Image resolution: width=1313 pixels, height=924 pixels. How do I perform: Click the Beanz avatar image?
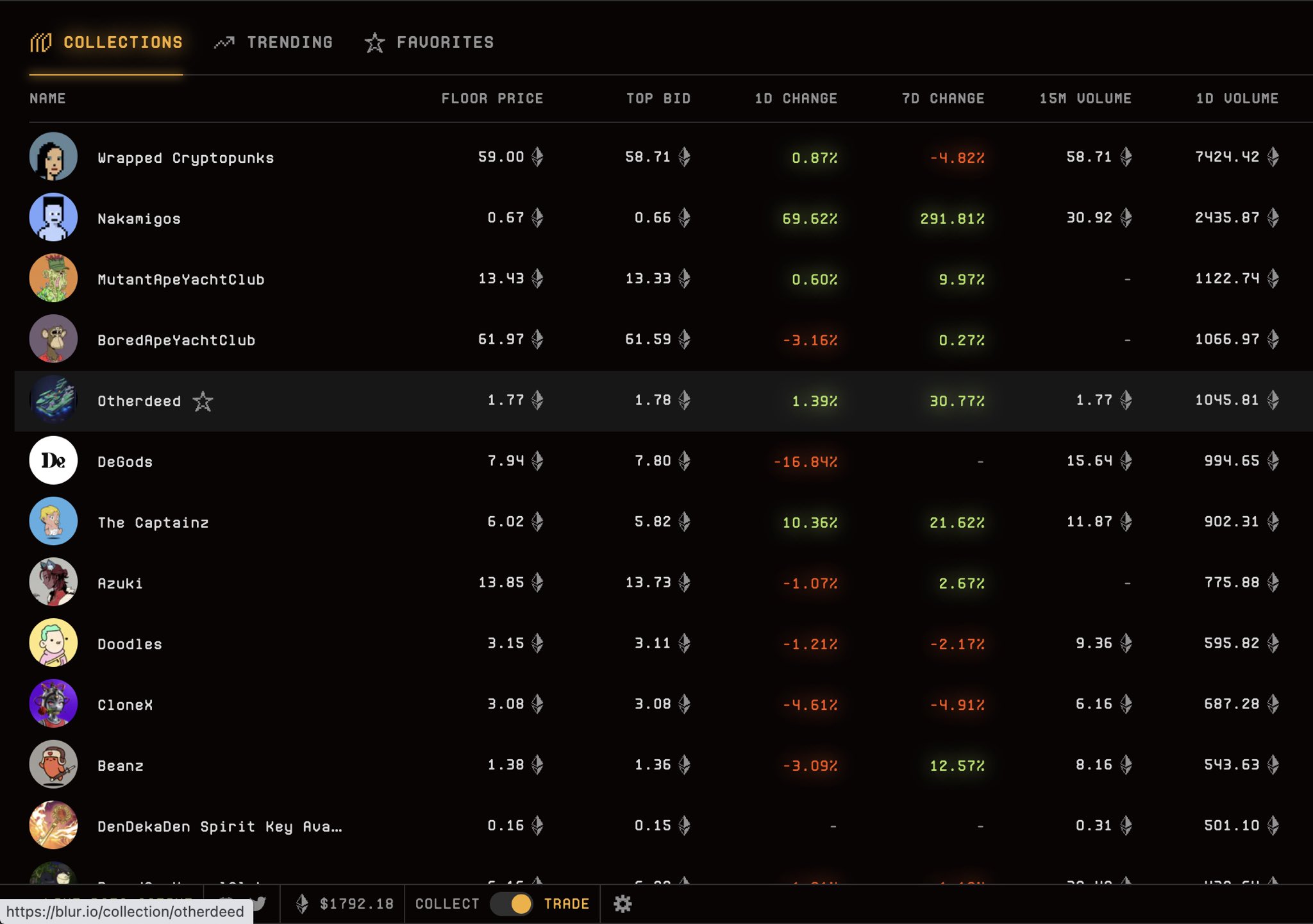tap(53, 764)
